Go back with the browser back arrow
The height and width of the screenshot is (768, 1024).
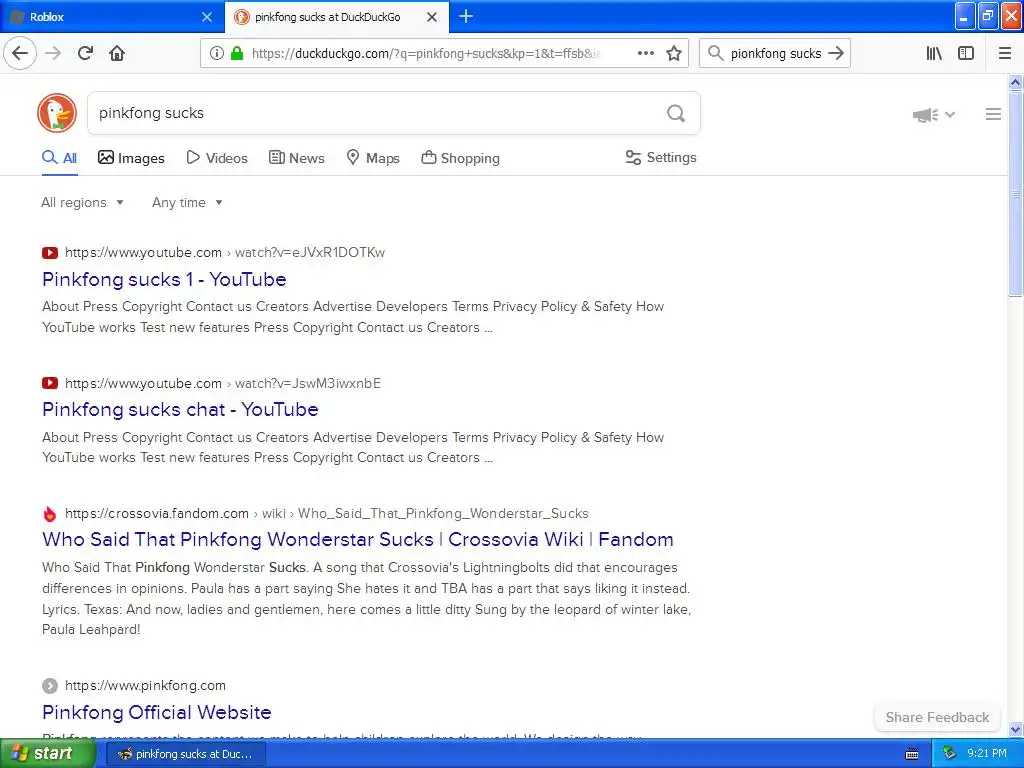[20, 53]
